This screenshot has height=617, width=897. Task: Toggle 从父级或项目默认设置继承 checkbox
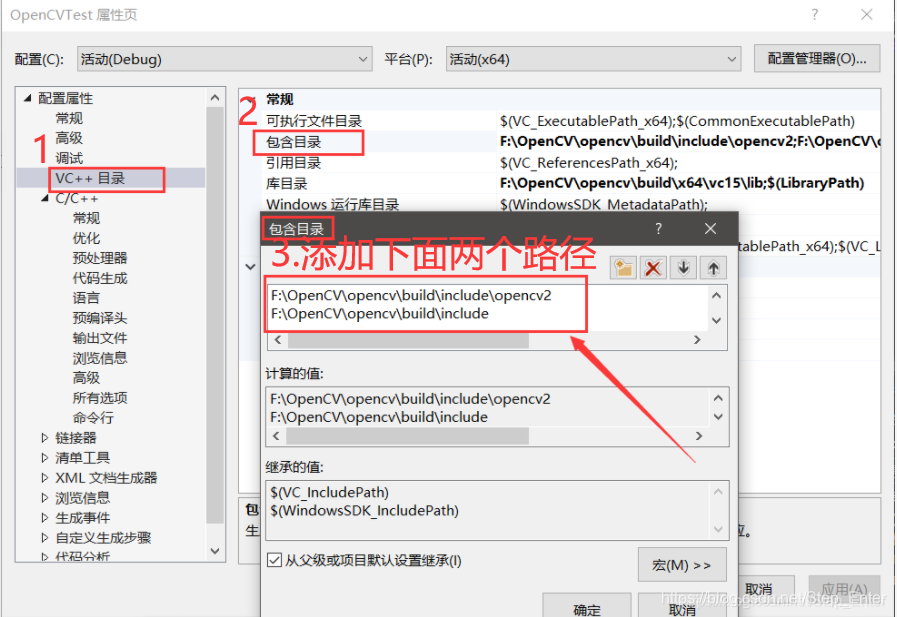point(274,560)
